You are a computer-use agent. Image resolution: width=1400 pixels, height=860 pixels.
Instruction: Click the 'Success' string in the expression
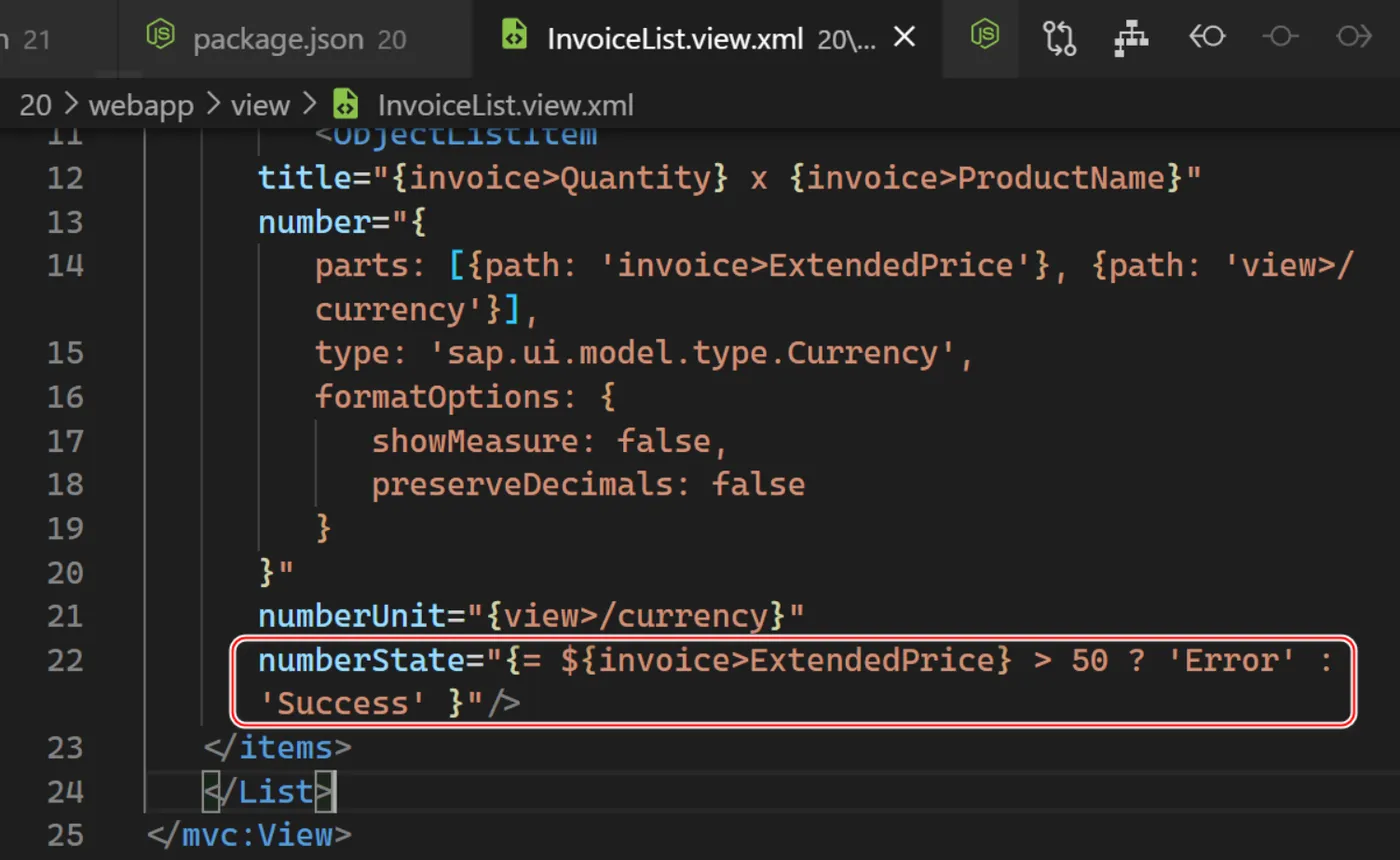pos(344,704)
